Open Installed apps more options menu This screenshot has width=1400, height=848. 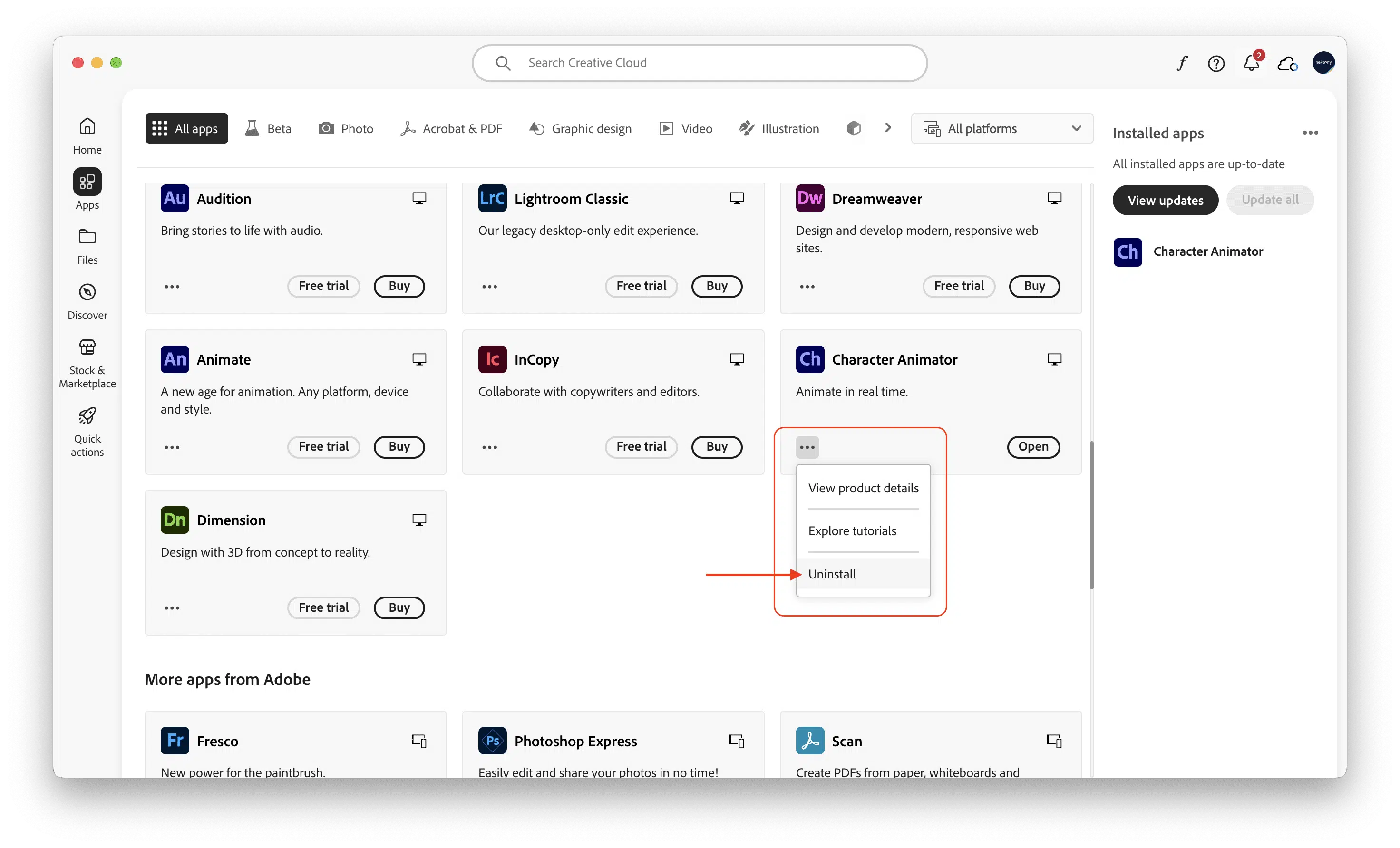1310,133
